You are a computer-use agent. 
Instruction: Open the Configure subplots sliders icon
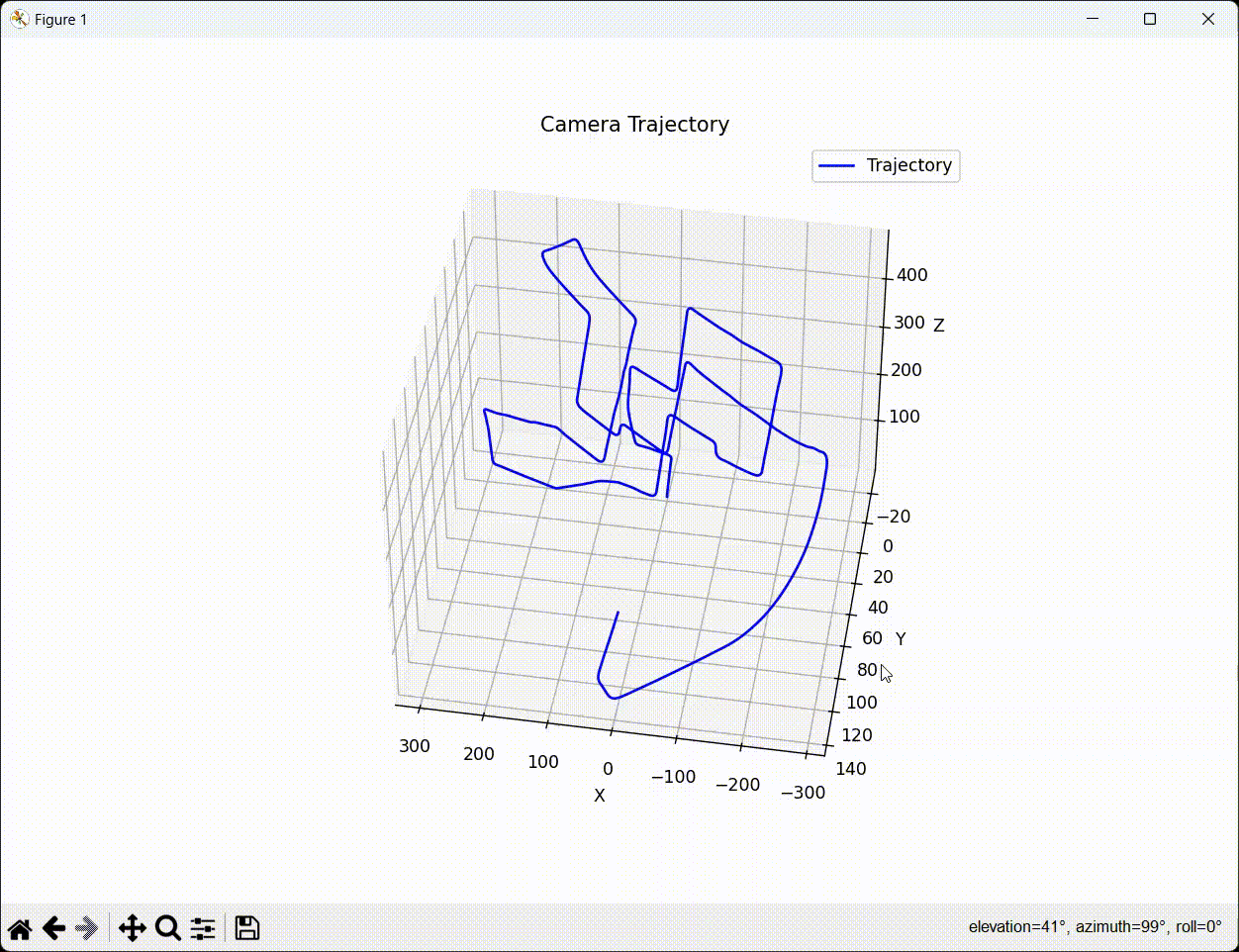[x=203, y=928]
